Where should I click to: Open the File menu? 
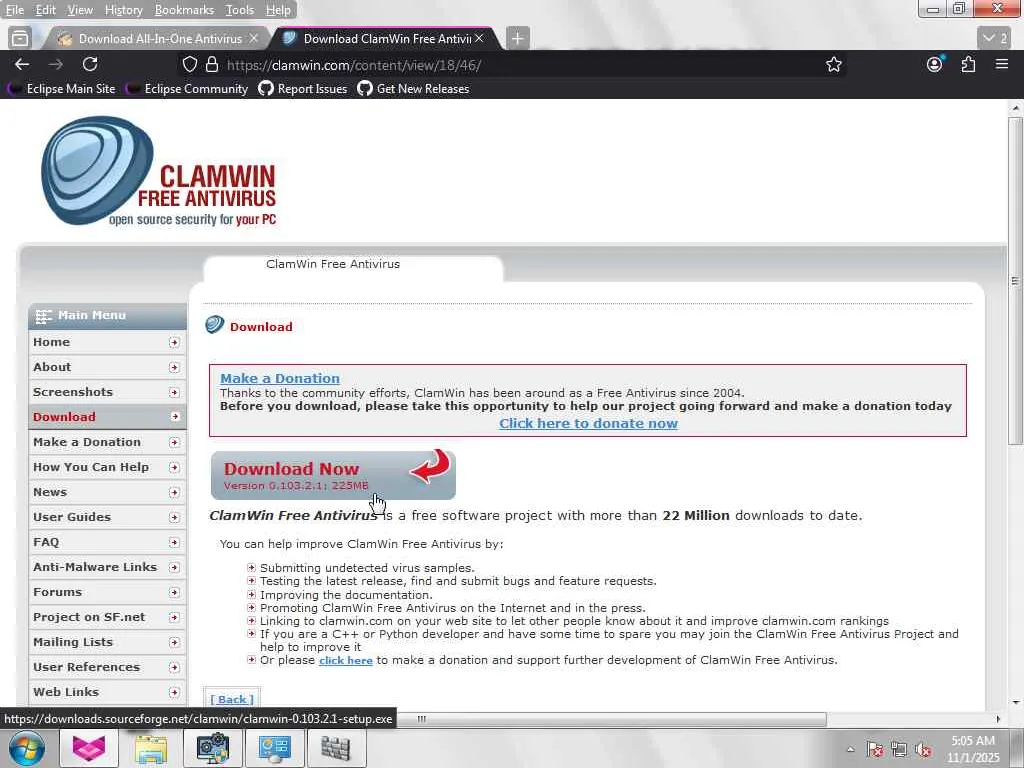point(14,10)
